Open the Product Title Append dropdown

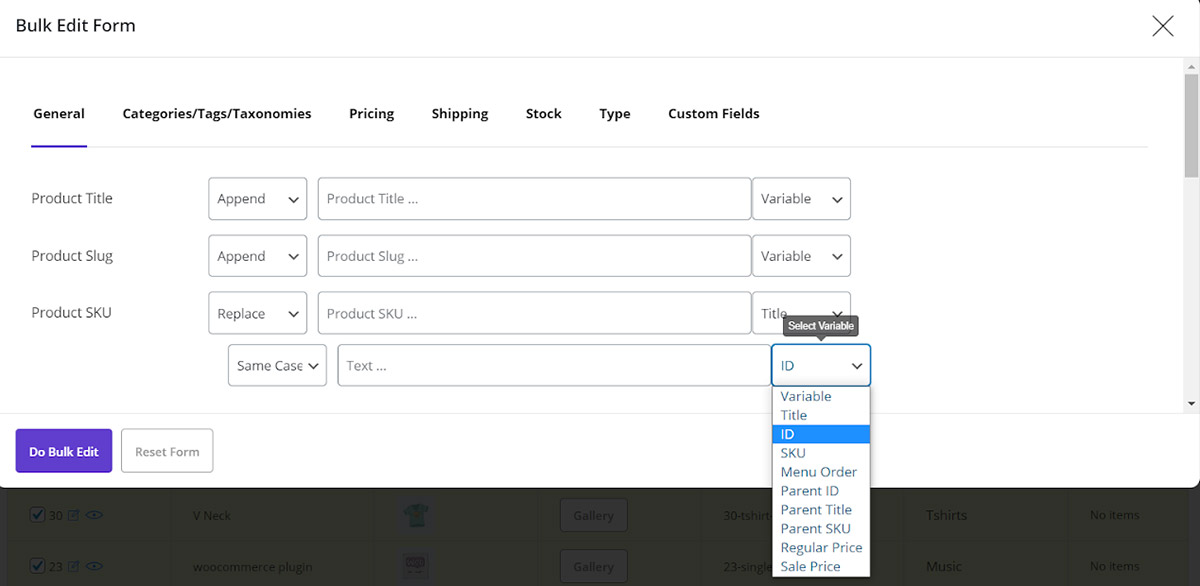[x=258, y=199]
